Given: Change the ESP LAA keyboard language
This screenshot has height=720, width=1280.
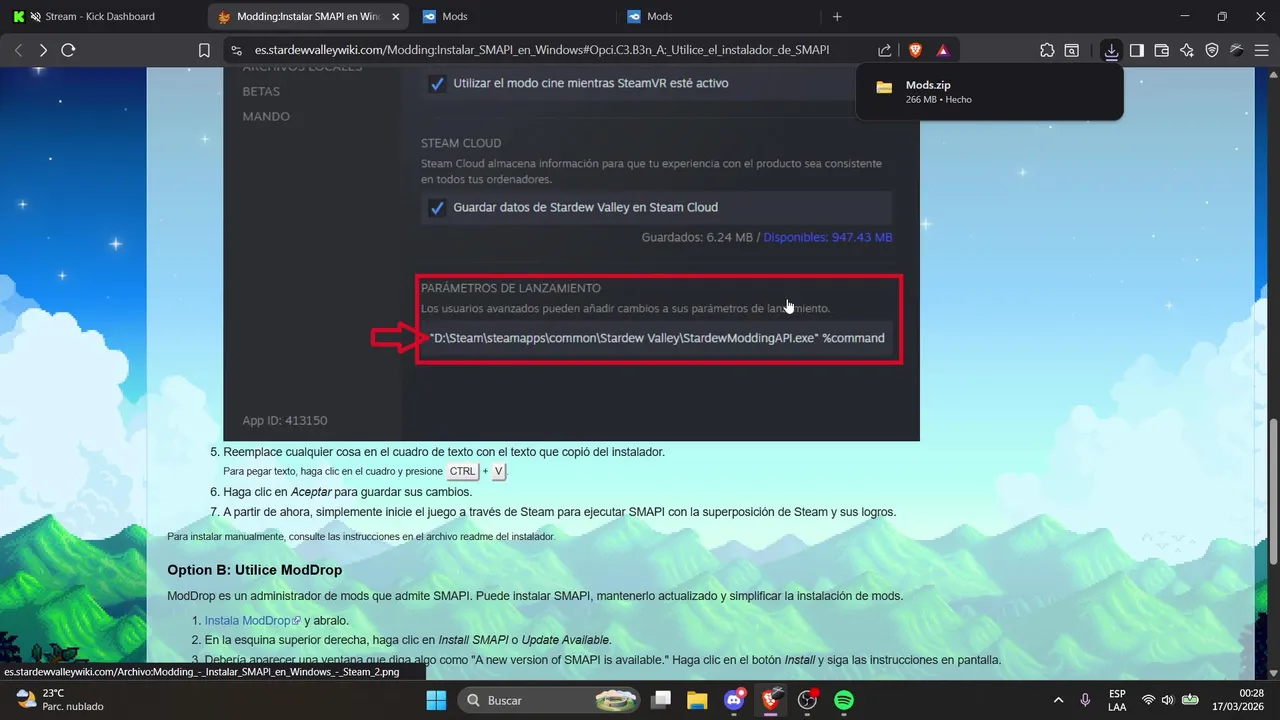Looking at the screenshot, I should point(1117,700).
